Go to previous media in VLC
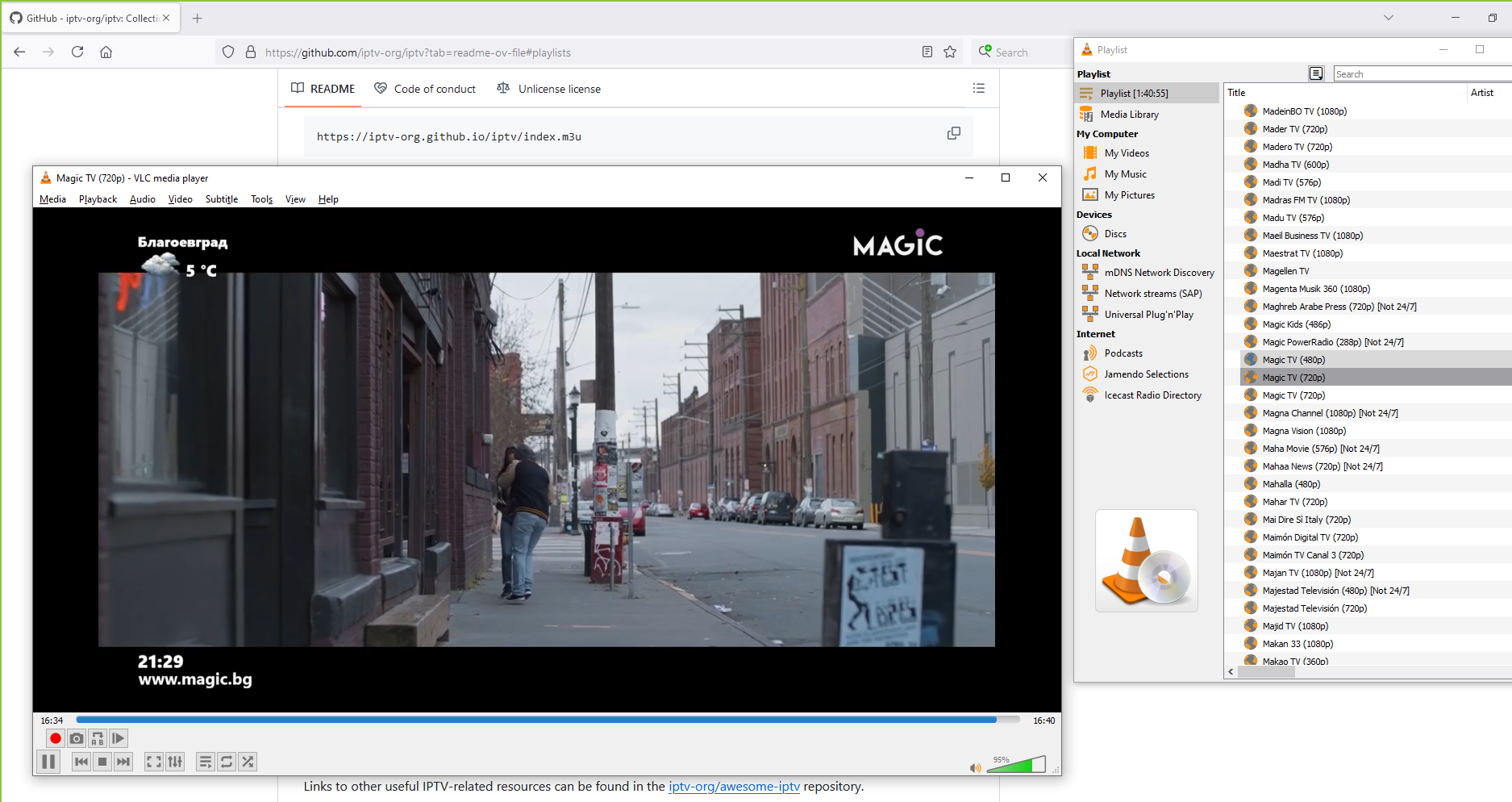Image resolution: width=1512 pixels, height=802 pixels. point(81,762)
